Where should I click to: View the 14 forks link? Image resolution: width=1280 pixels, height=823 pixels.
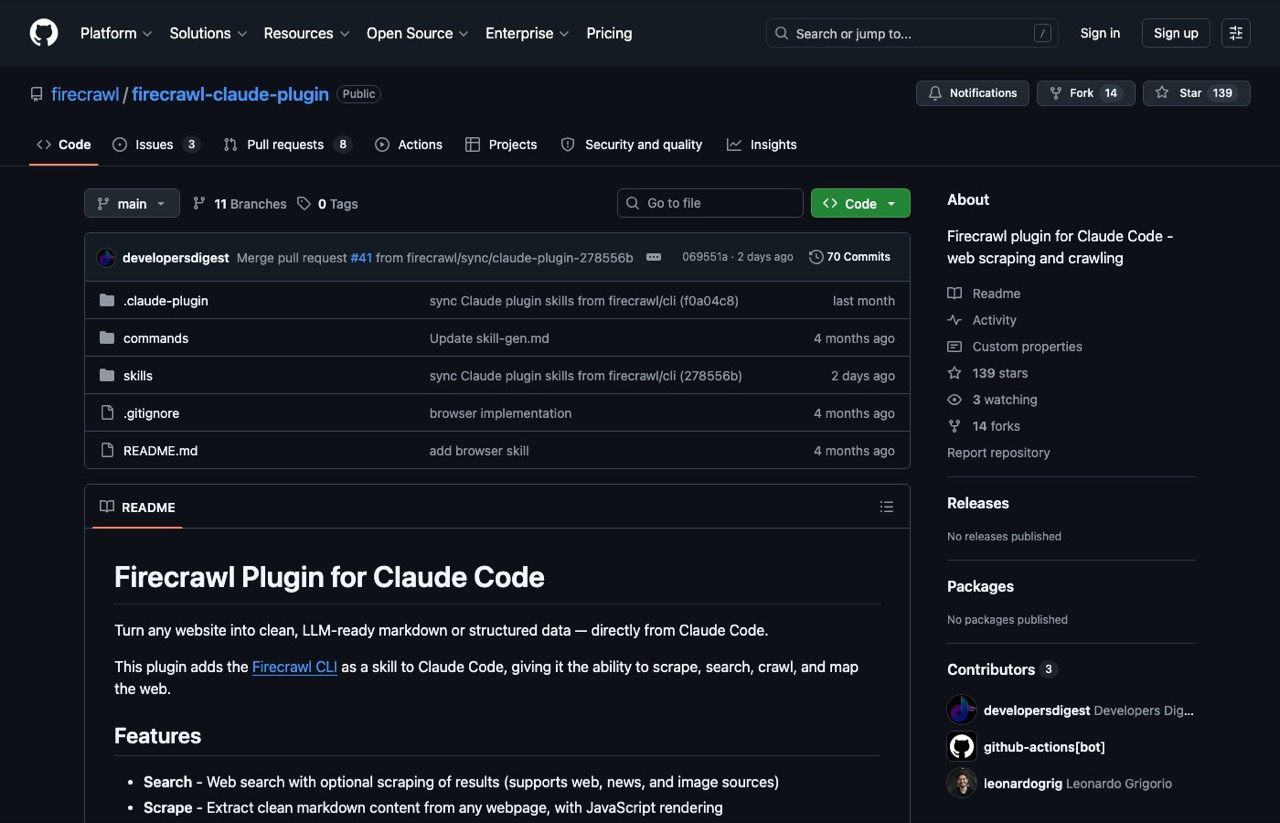click(985, 426)
